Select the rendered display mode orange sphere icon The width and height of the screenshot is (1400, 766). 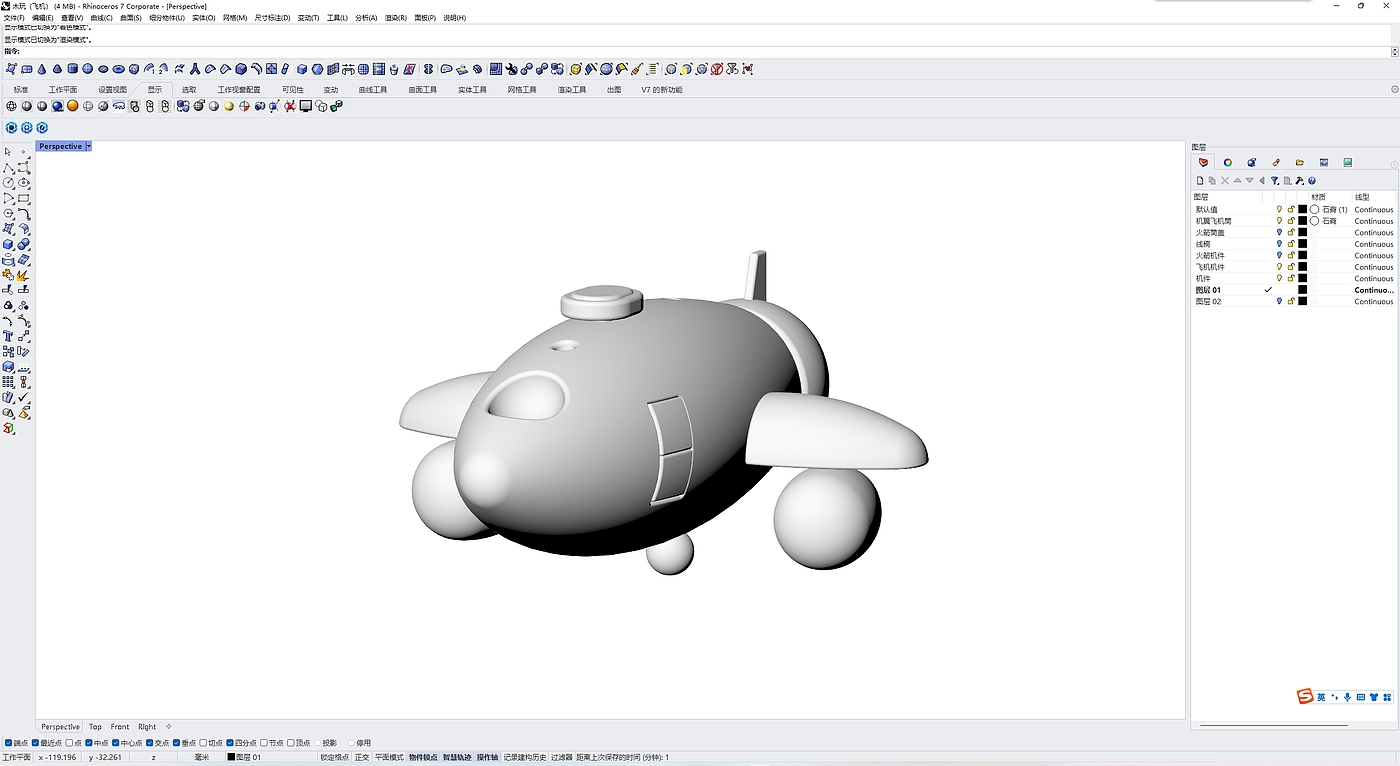point(72,106)
